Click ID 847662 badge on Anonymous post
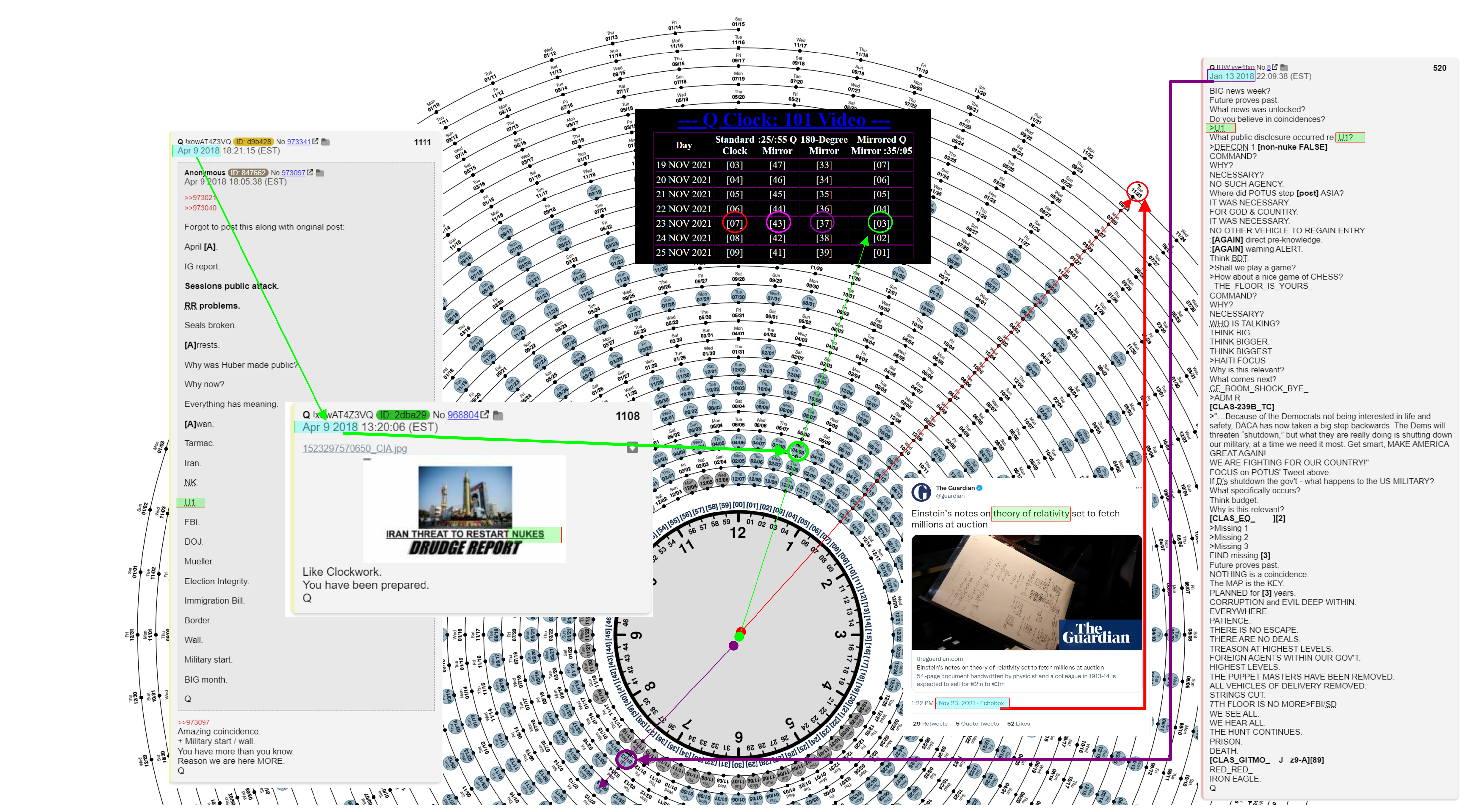The height and width of the screenshot is (812, 1477). pyautogui.click(x=248, y=172)
